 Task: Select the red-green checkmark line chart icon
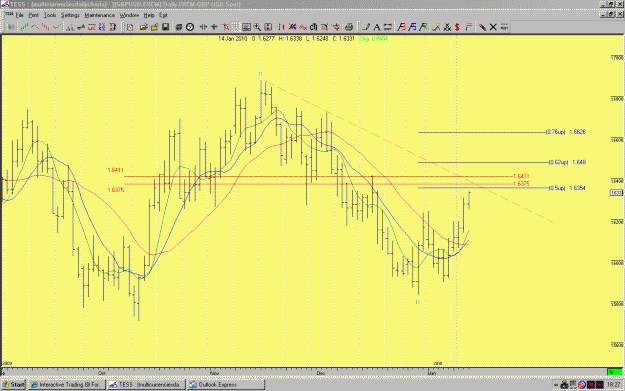(x=57, y=27)
